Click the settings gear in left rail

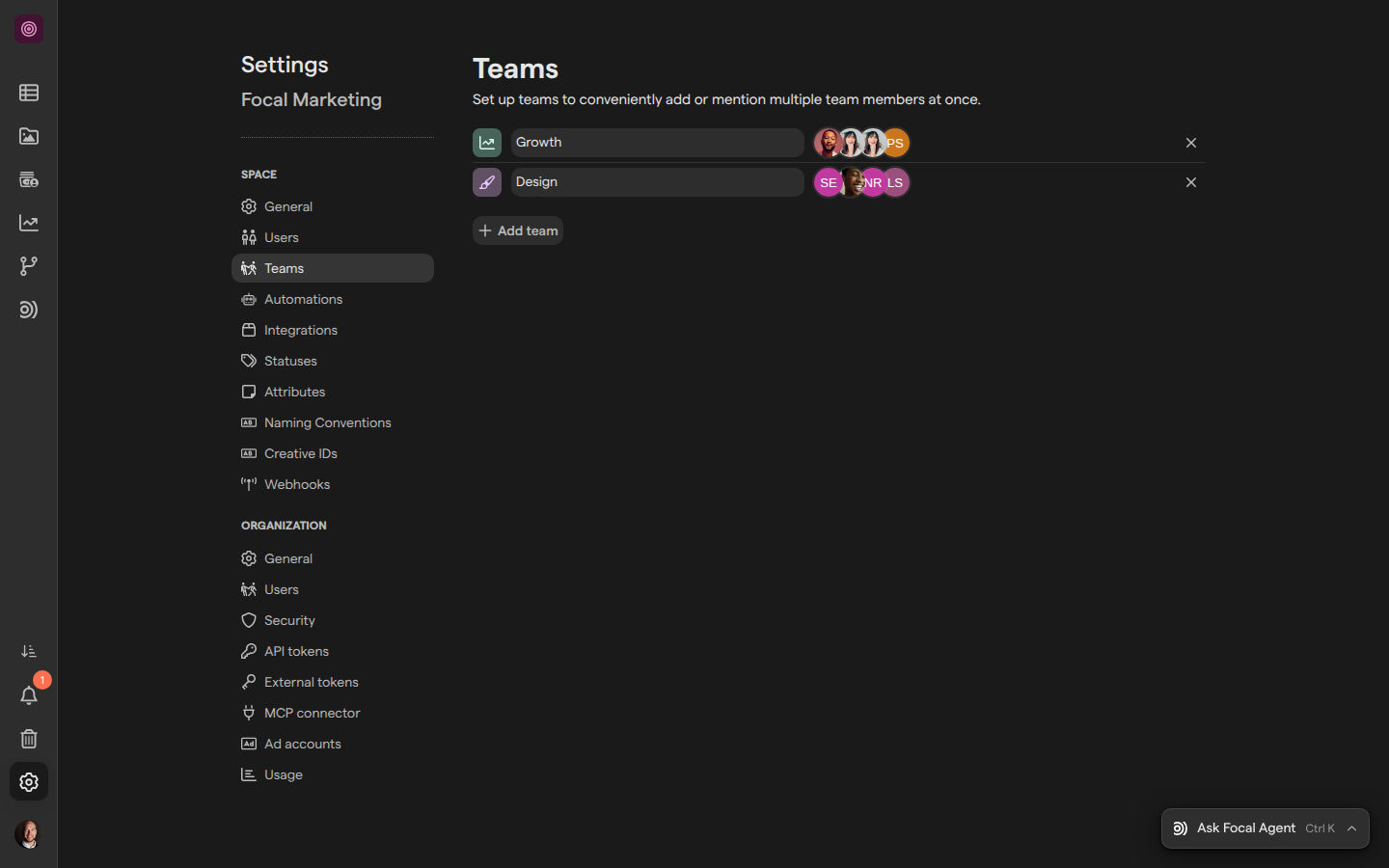pos(29,782)
